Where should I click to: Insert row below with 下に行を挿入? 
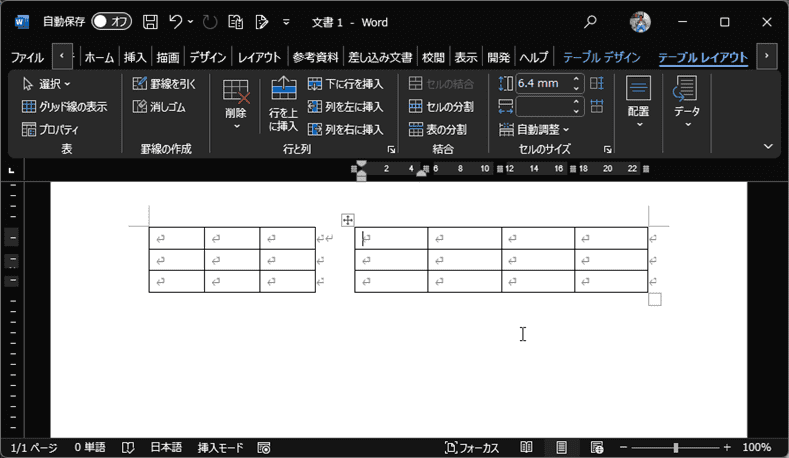[345, 84]
